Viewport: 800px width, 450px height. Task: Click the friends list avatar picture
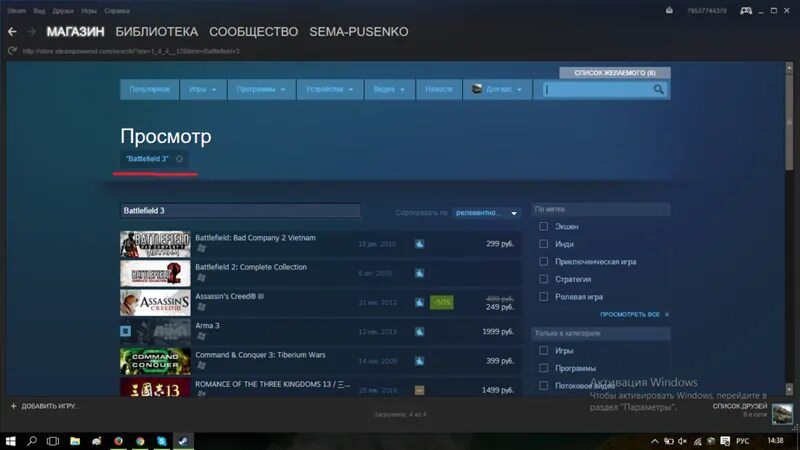(x=782, y=413)
